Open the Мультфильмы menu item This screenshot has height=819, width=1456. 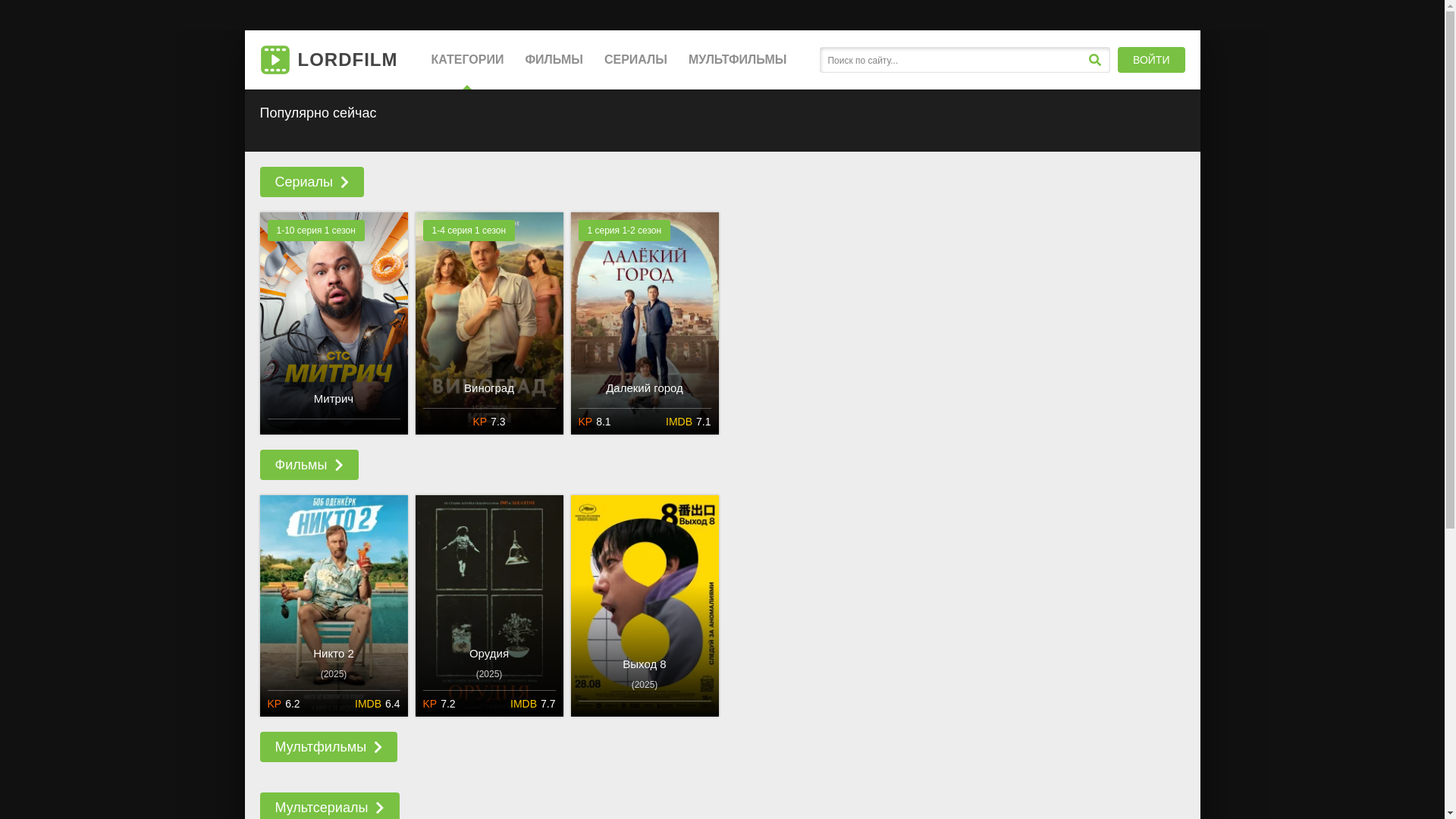pyautogui.click(x=737, y=60)
